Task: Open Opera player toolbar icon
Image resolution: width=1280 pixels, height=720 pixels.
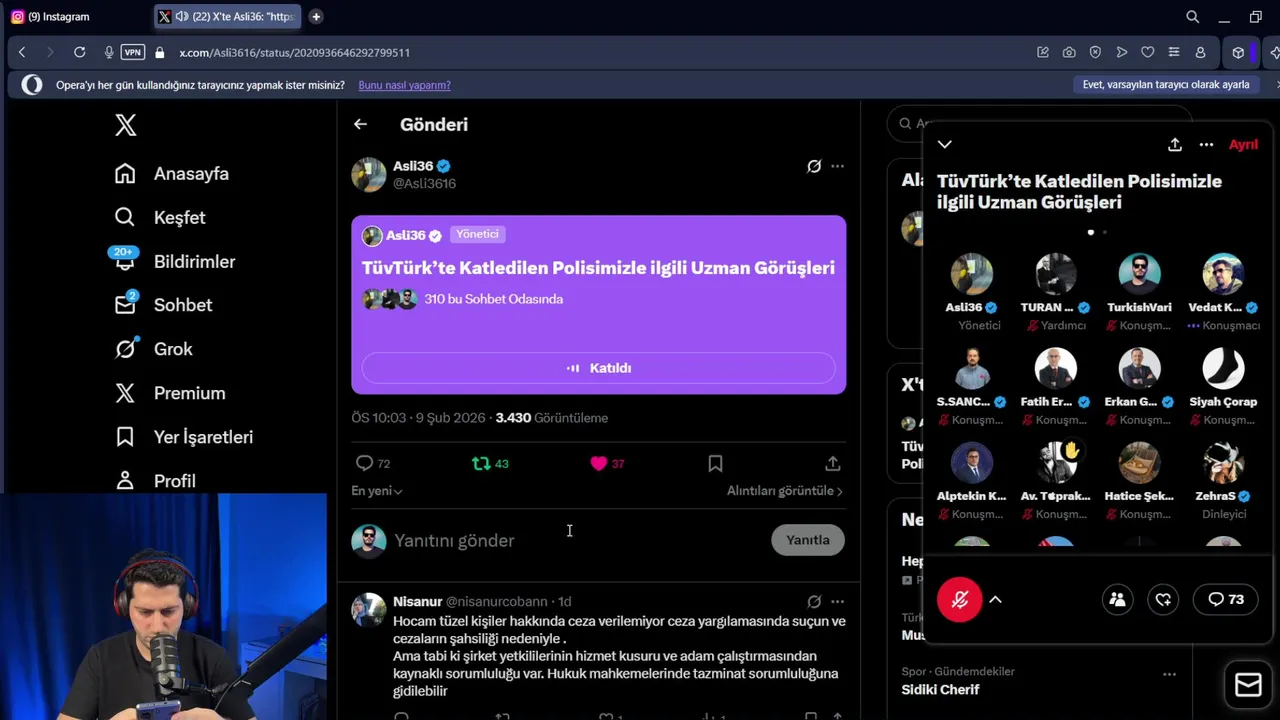Action: 1121,52
